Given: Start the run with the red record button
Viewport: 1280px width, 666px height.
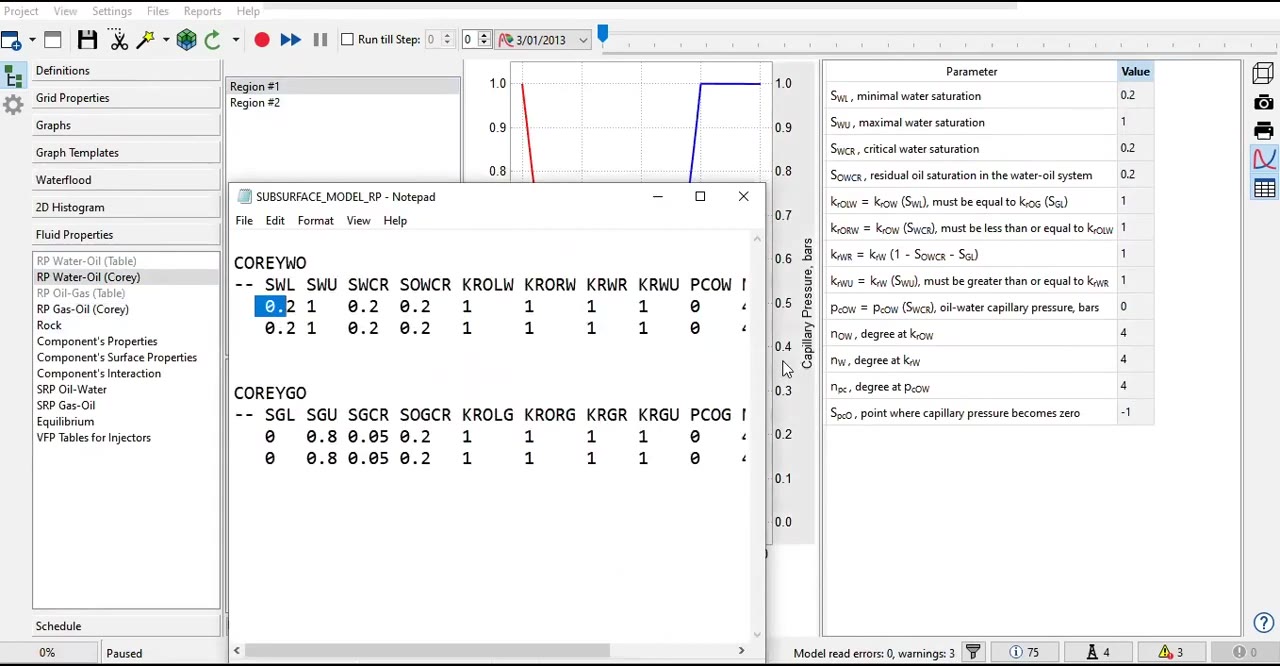Looking at the screenshot, I should point(262,39).
